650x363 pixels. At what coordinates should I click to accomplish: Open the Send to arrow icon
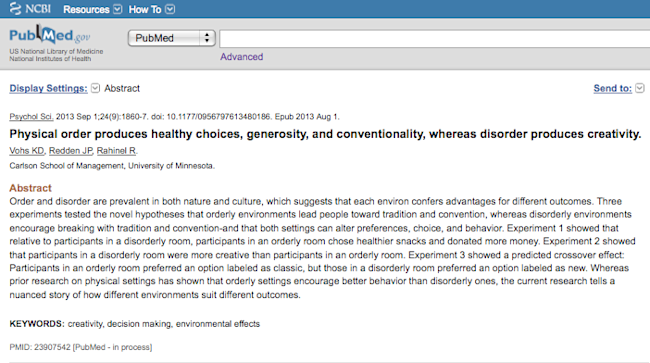[x=640, y=88]
